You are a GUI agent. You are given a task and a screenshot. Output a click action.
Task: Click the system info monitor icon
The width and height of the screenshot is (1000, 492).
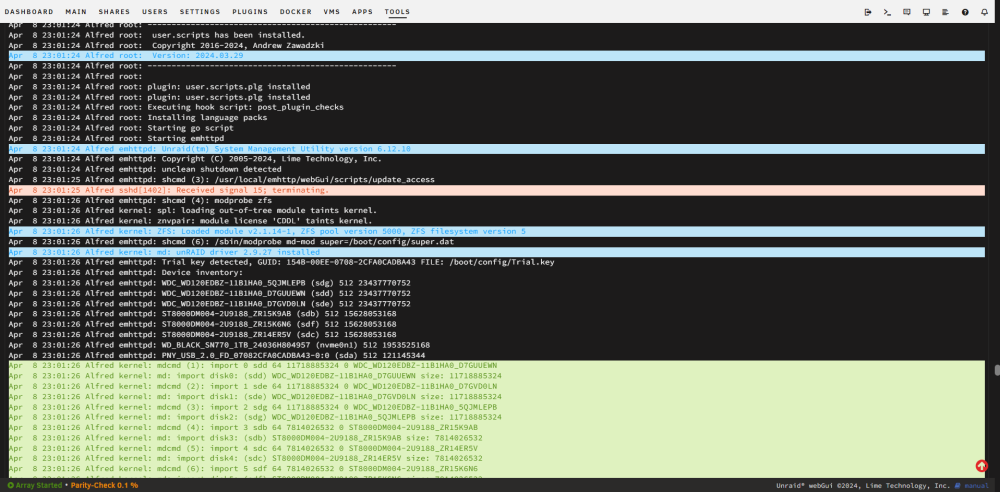pos(926,11)
